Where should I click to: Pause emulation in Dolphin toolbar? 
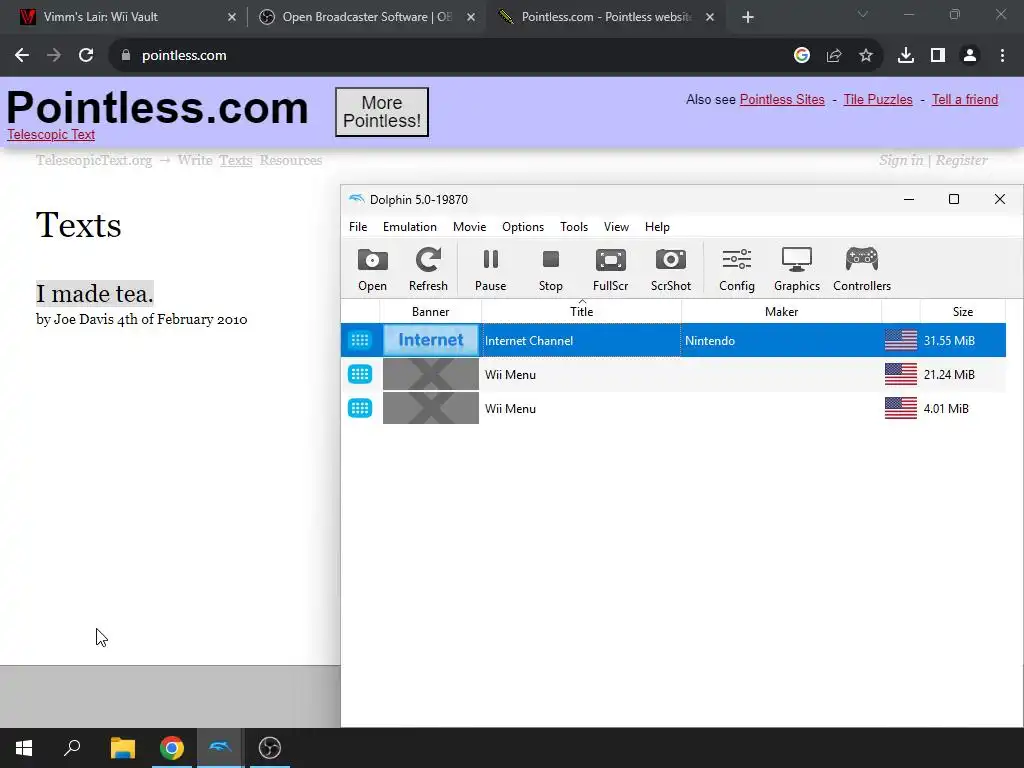click(x=490, y=269)
